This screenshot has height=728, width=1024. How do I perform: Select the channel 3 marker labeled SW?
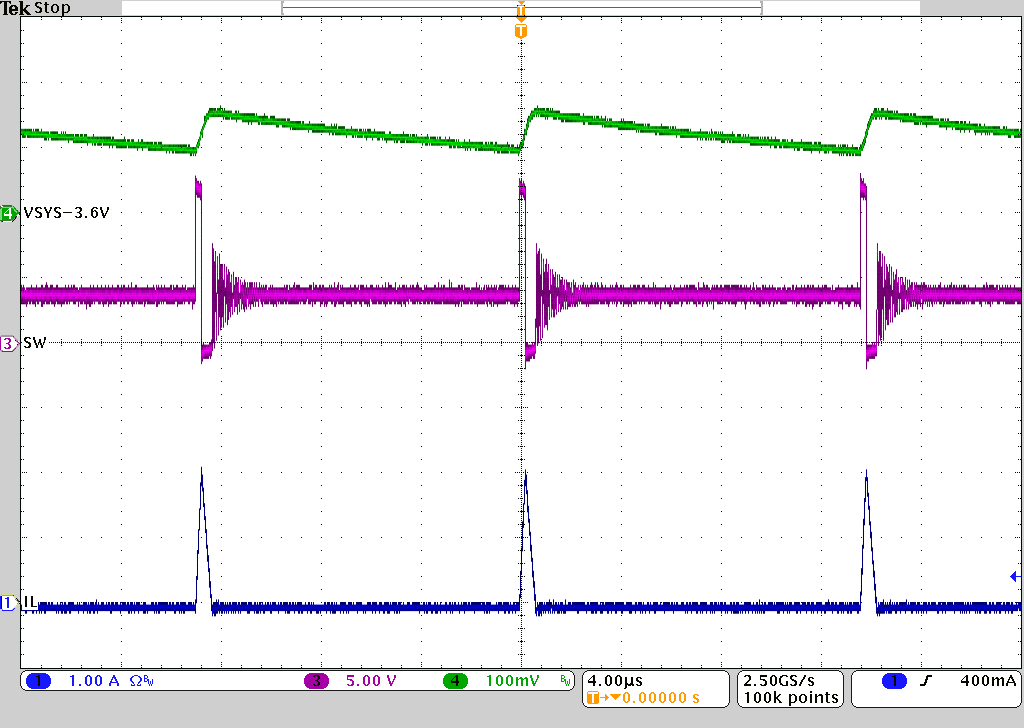pyautogui.click(x=8, y=342)
